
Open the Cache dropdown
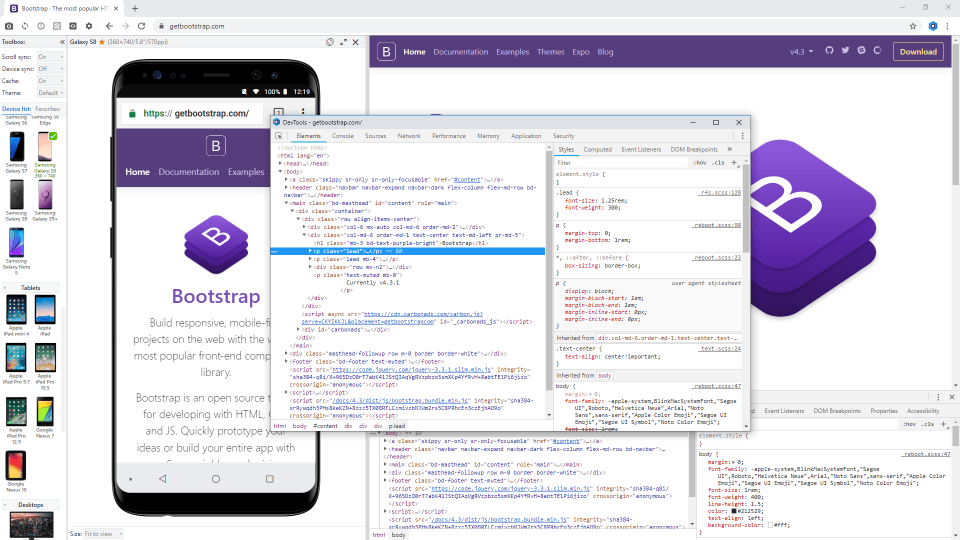click(x=50, y=81)
